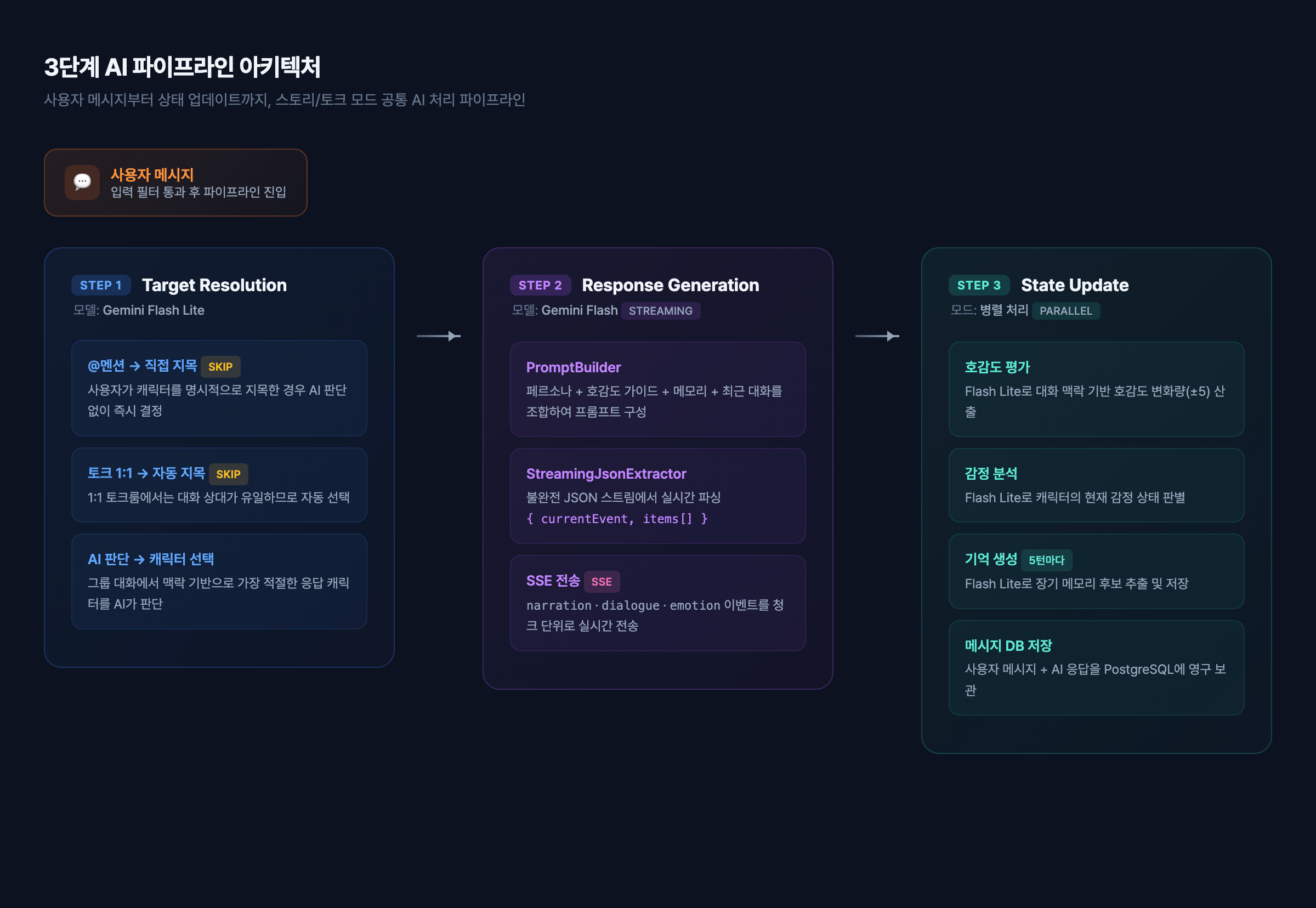The height and width of the screenshot is (908, 1316).
Task: Select the STEP 2 badge
Action: (x=540, y=285)
